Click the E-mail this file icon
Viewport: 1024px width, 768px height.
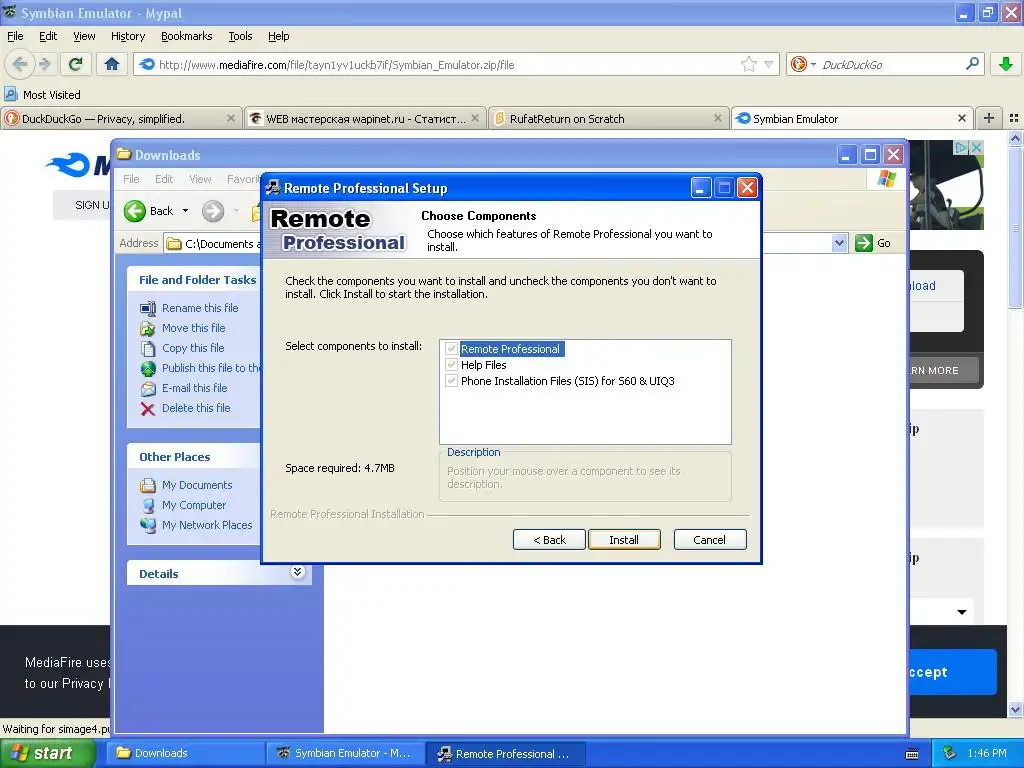148,389
